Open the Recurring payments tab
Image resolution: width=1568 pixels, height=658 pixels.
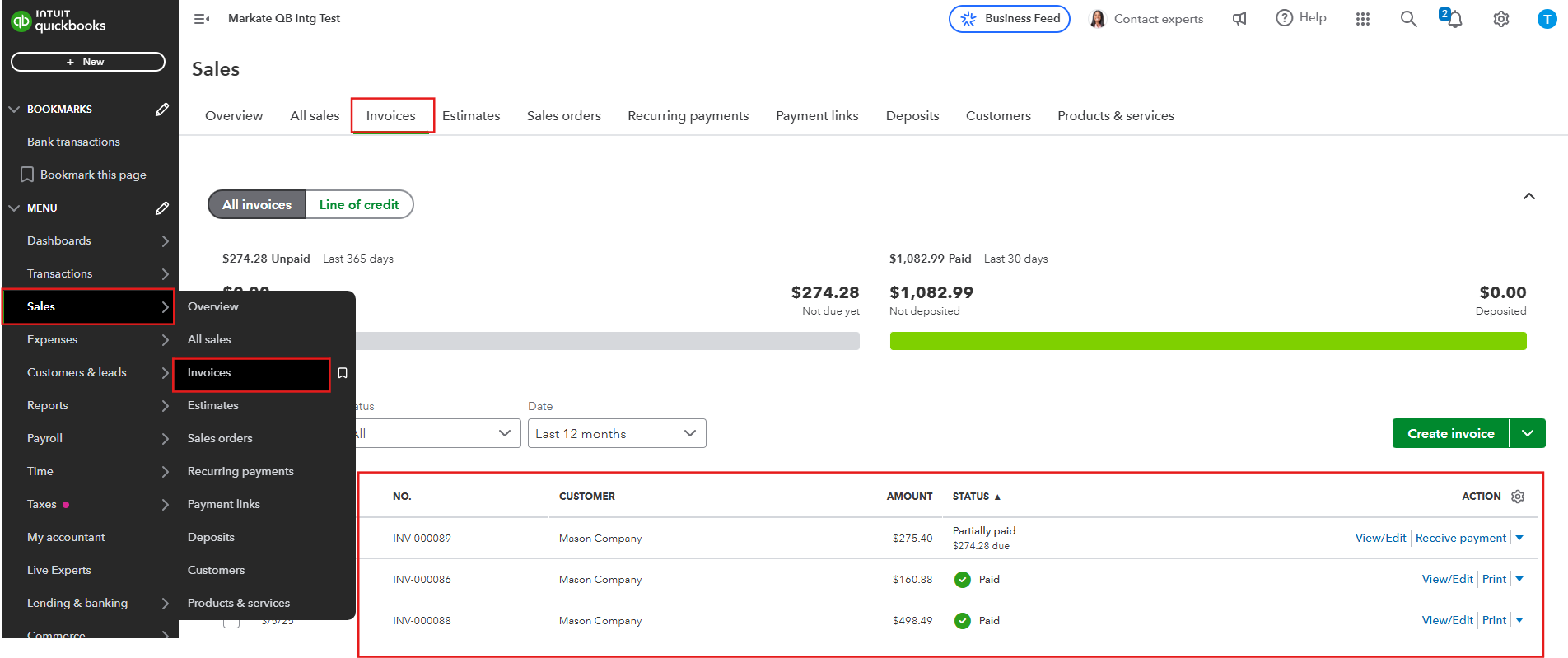click(x=688, y=115)
